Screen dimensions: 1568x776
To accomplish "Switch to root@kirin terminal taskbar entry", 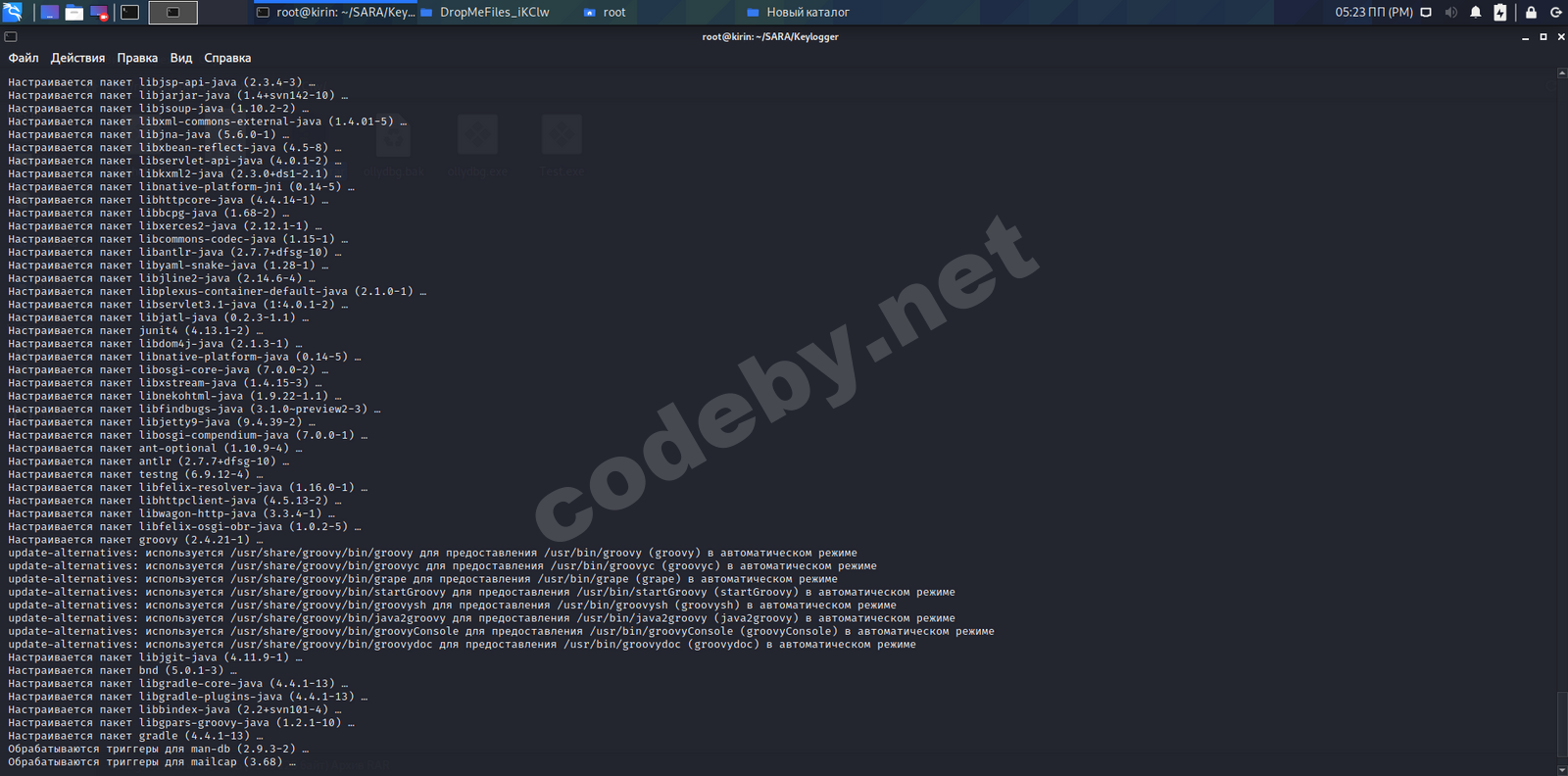I will tap(335, 13).
